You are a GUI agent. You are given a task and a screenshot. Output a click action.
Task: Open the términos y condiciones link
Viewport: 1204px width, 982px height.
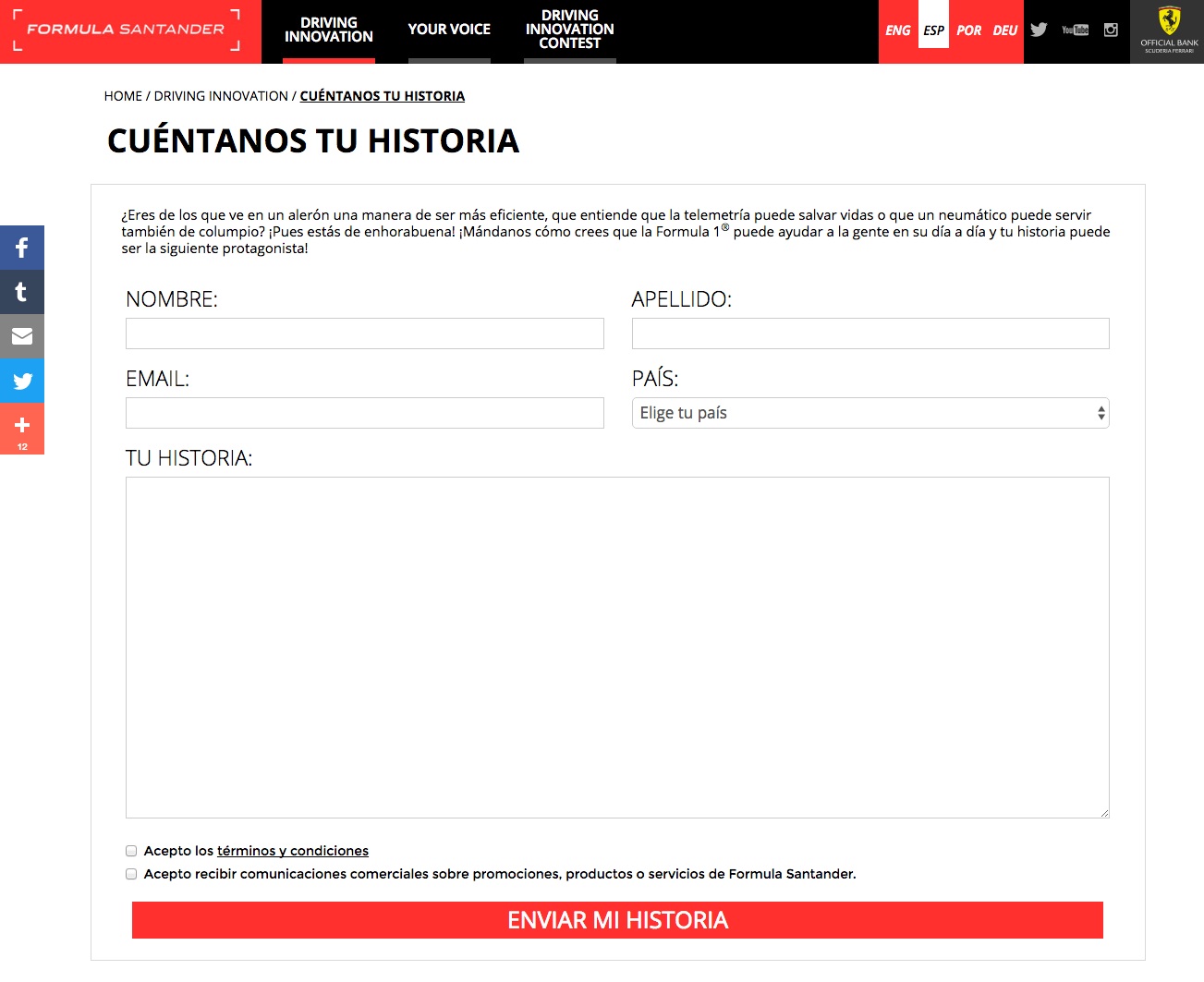[293, 851]
